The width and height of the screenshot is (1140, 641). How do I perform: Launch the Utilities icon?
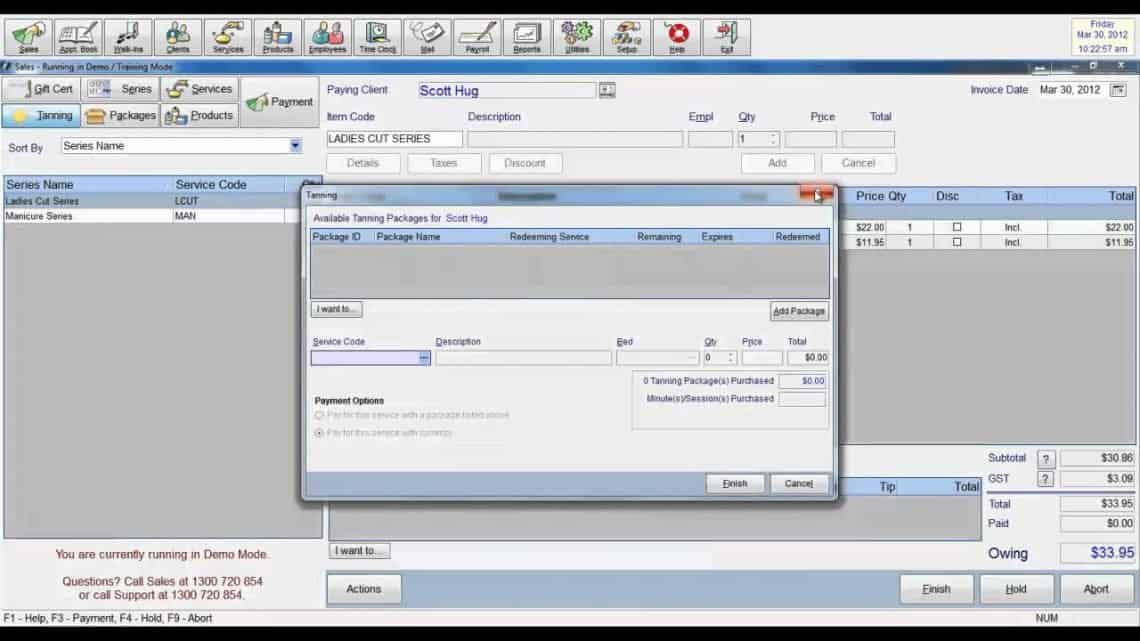(577, 33)
